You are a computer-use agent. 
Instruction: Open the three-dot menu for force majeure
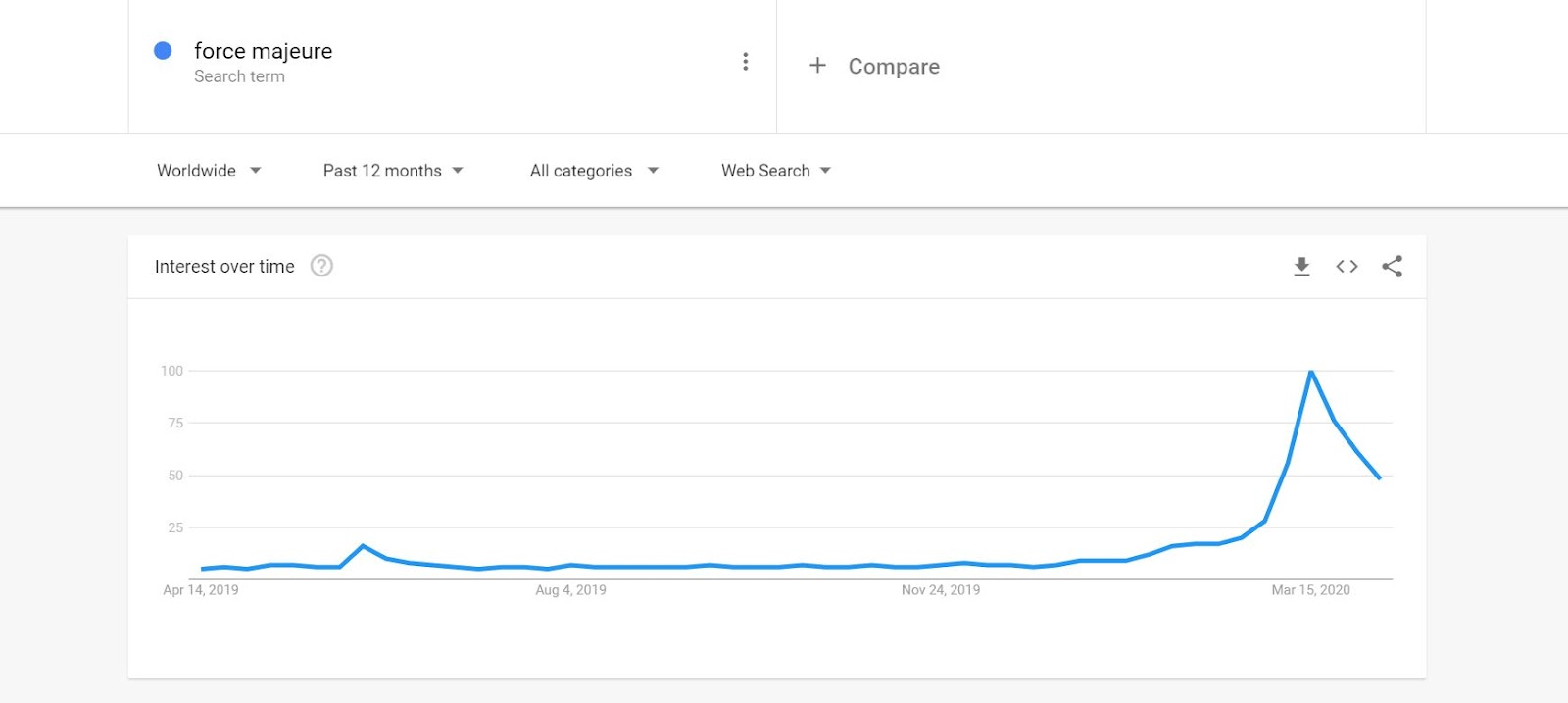coord(746,62)
